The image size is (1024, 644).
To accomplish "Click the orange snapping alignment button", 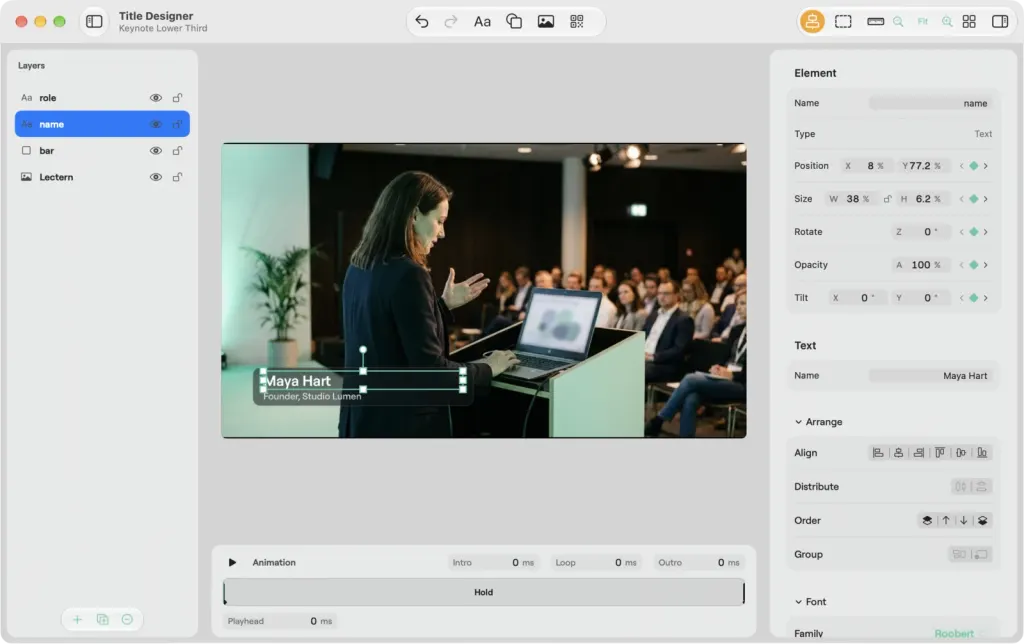I will pos(812,22).
